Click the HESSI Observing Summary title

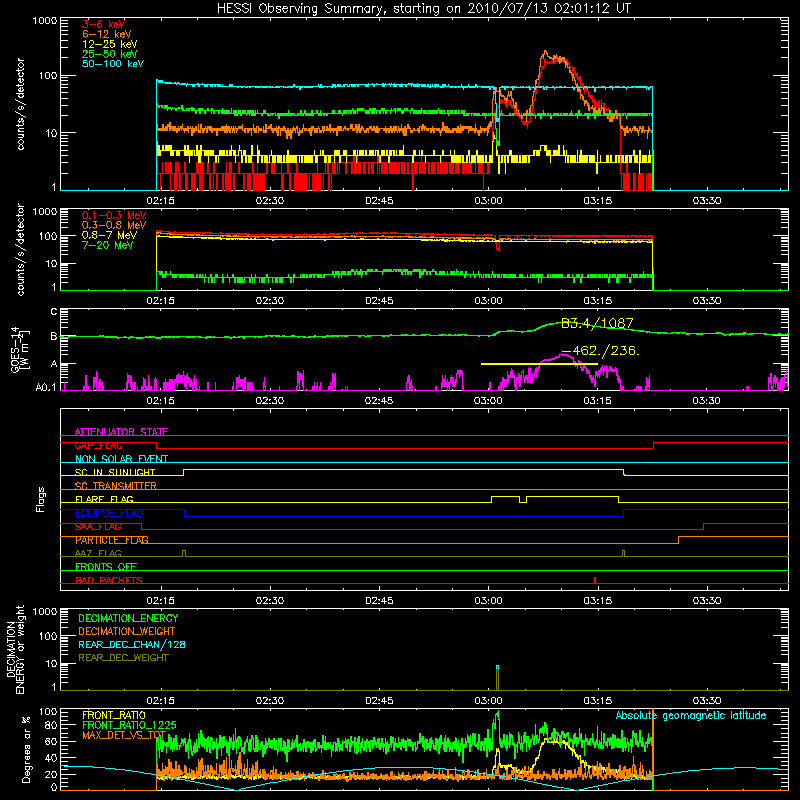pyautogui.click(x=423, y=8)
